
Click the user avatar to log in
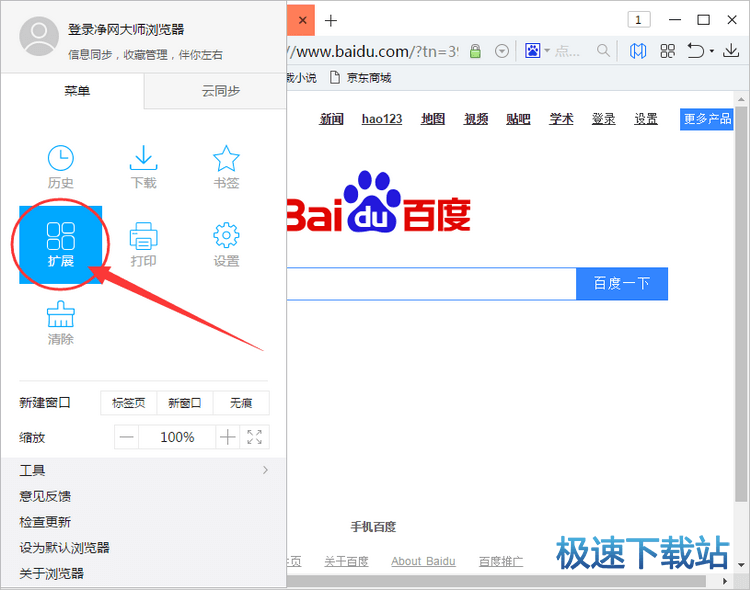click(39, 36)
